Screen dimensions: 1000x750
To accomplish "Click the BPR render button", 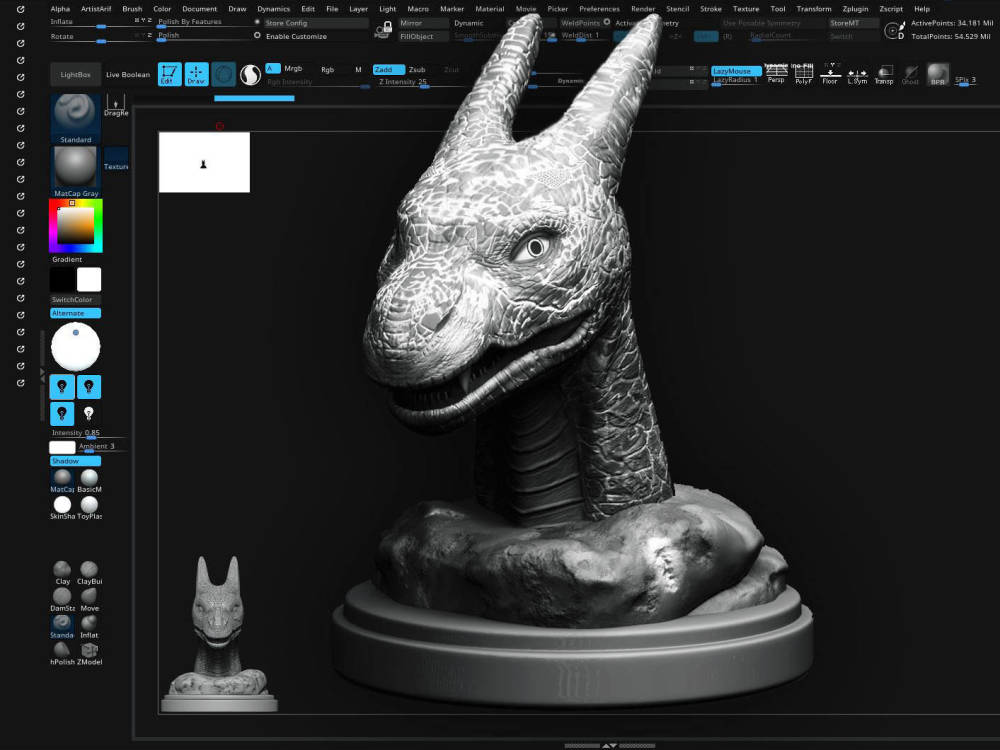I will click(x=938, y=74).
